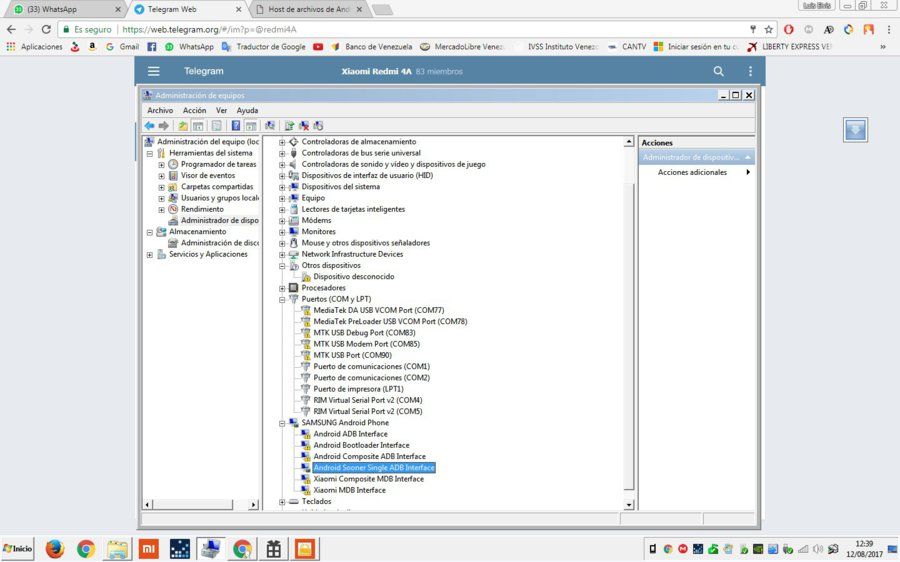
Task: Collapse the Puertos (COM y LPT) node
Action: point(282,300)
